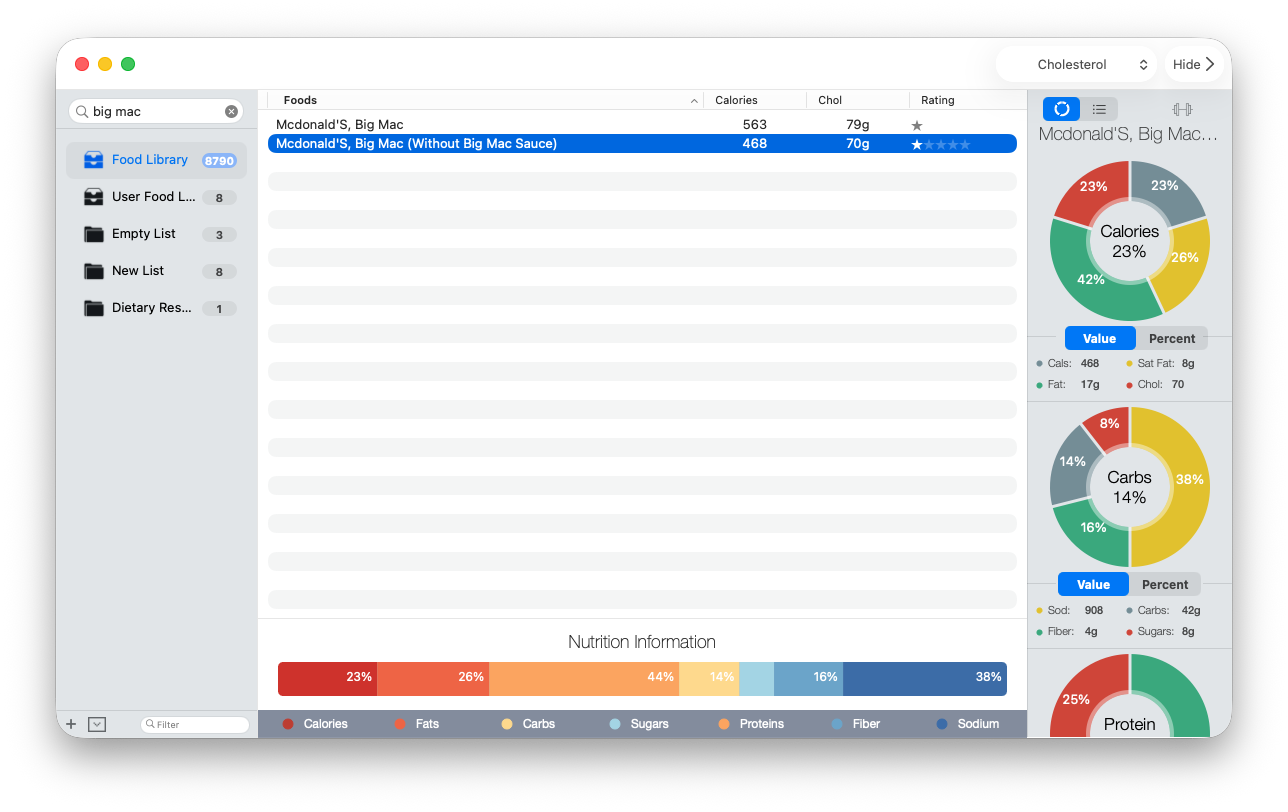The image size is (1288, 812).
Task: Rate Mcdonald'S, Big Mac one star
Action: 917,125
